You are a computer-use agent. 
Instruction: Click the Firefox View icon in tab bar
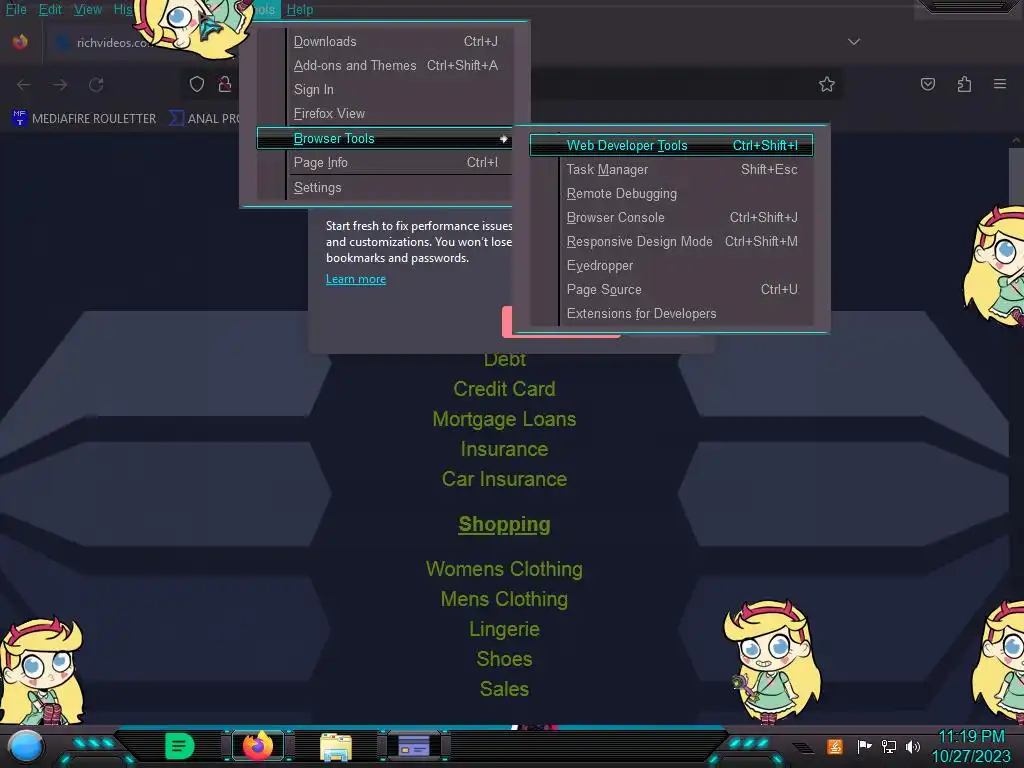point(20,42)
